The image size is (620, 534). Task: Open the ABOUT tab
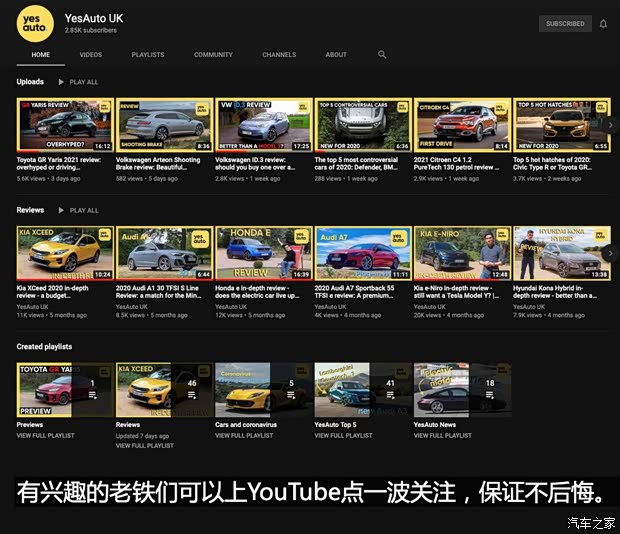(336, 55)
